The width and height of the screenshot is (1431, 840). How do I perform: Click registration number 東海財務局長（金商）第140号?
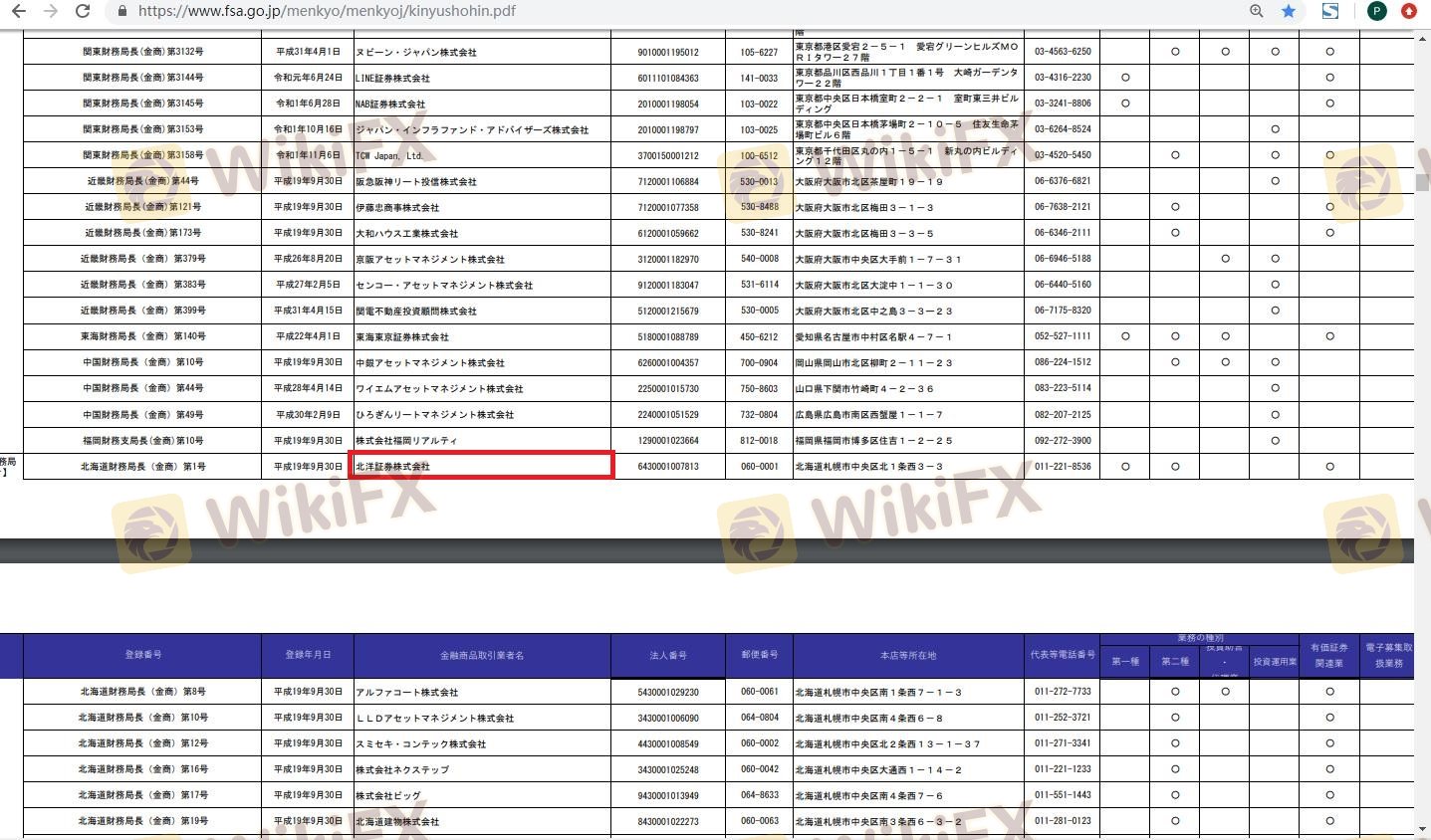pyautogui.click(x=143, y=336)
